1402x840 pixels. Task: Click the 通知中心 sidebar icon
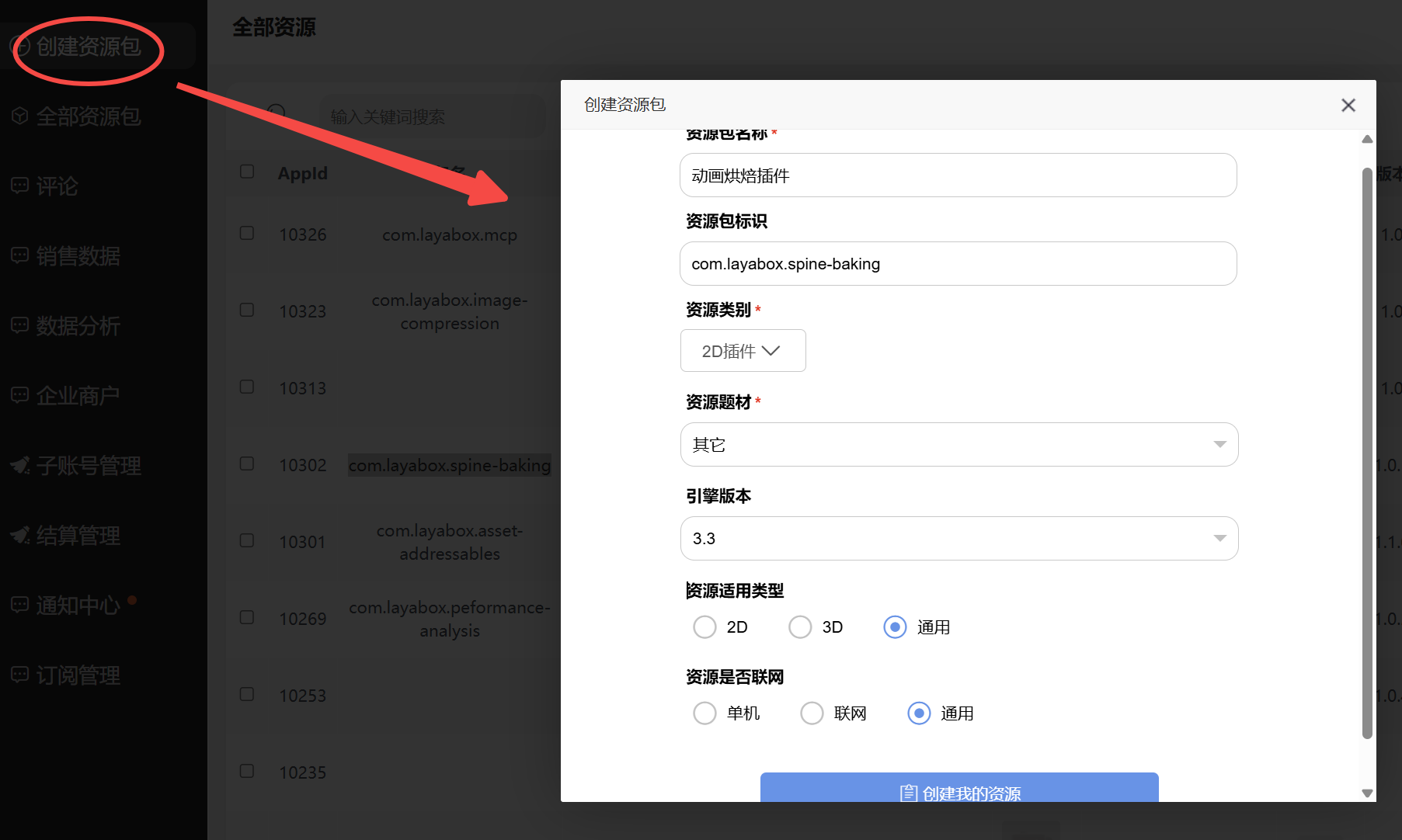click(20, 605)
